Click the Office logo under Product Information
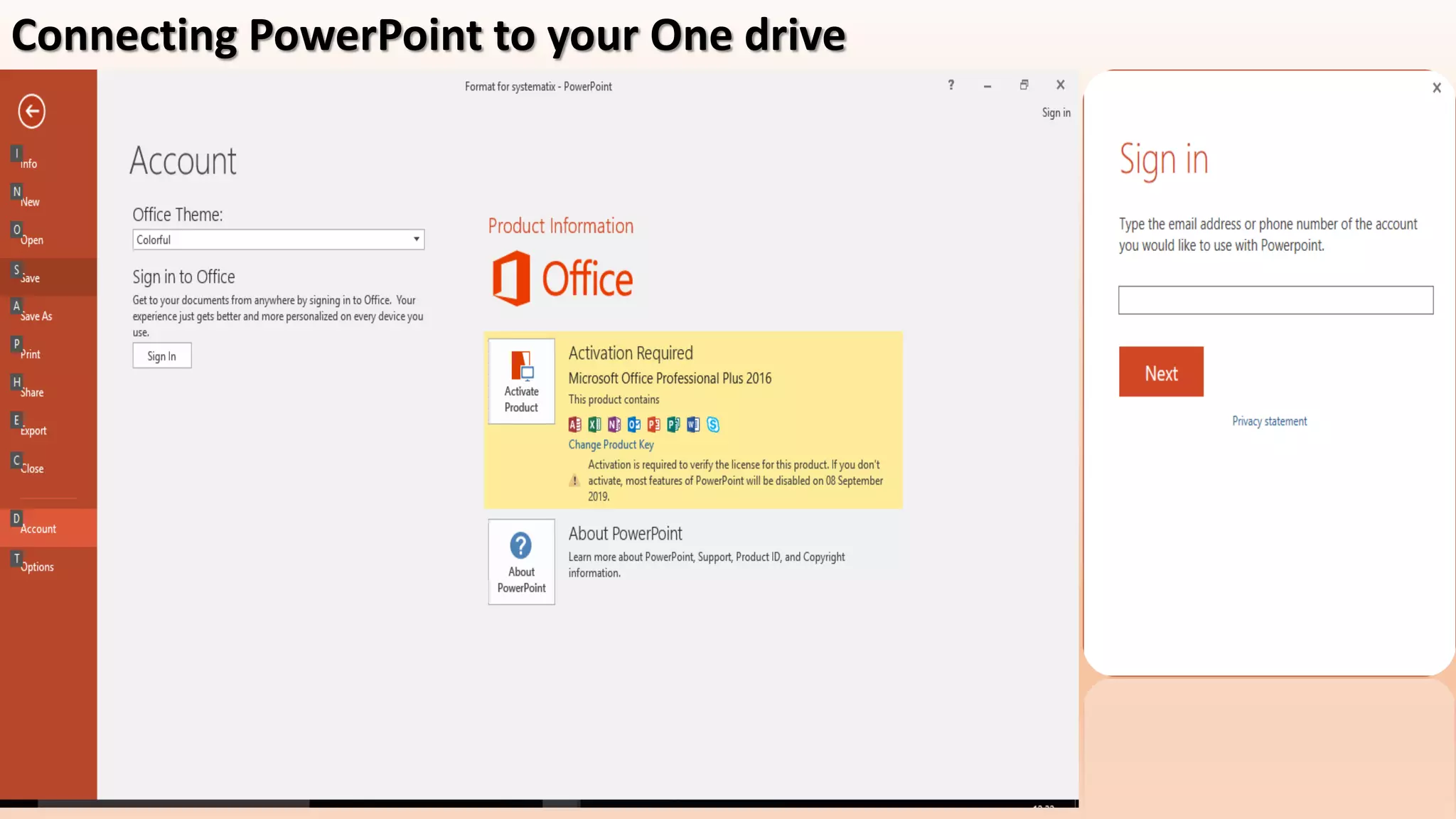The height and width of the screenshot is (819, 1456). 562,278
